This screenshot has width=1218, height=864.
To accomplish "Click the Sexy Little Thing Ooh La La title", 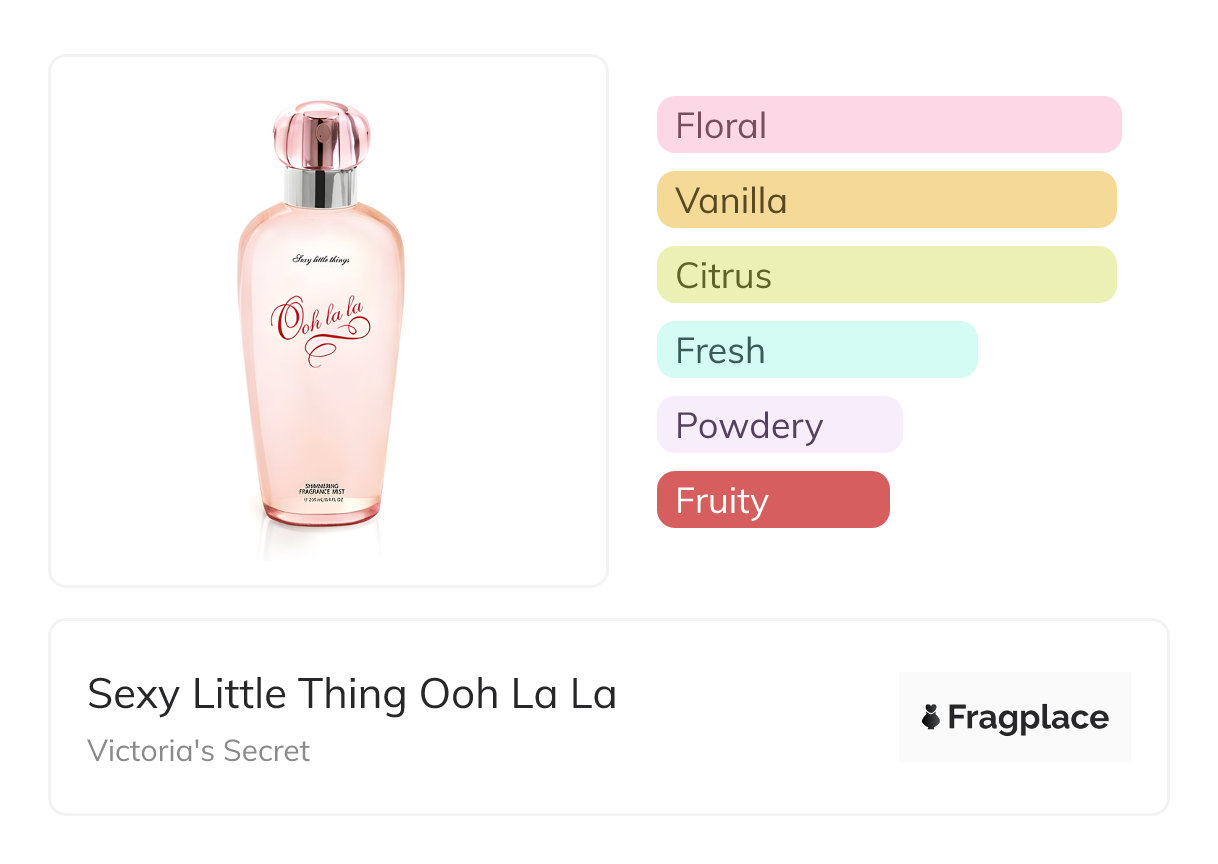I will point(352,694).
